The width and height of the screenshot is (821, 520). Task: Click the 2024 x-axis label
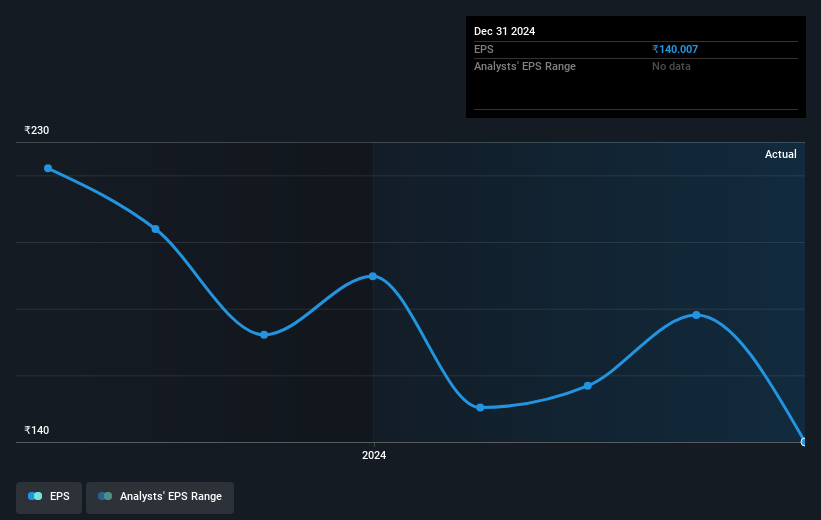(374, 455)
